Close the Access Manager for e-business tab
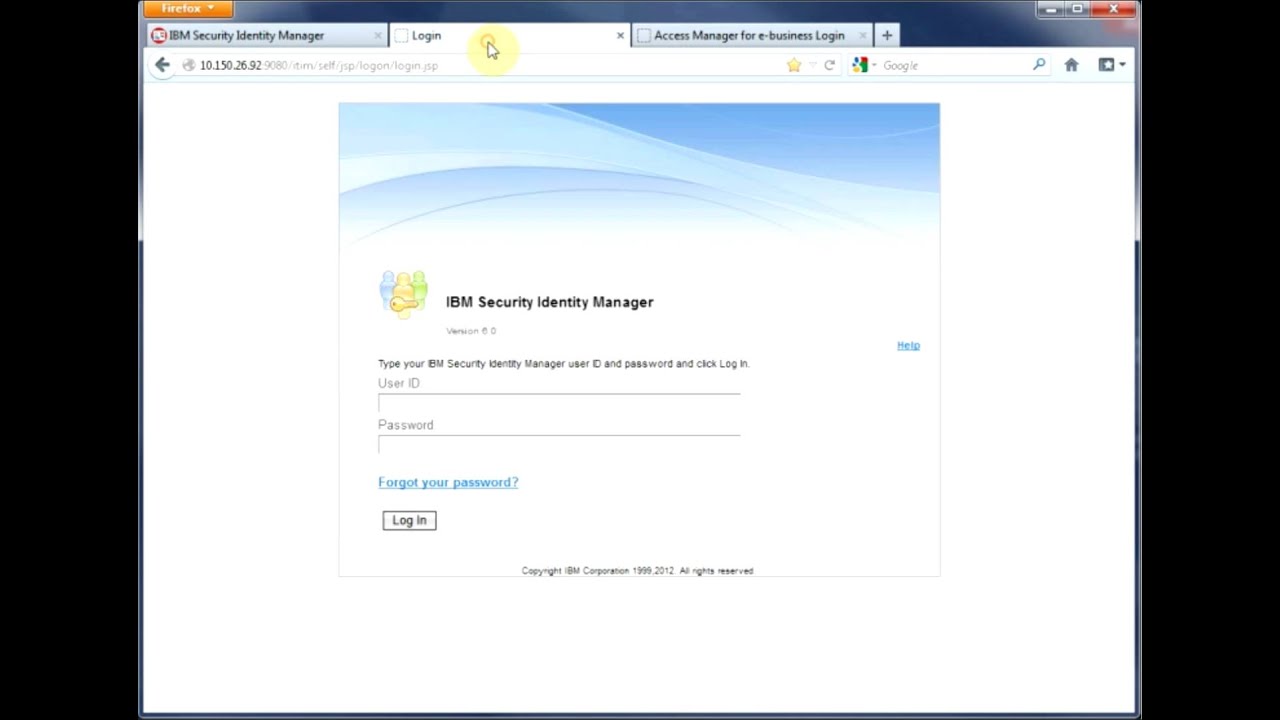 pos(862,36)
